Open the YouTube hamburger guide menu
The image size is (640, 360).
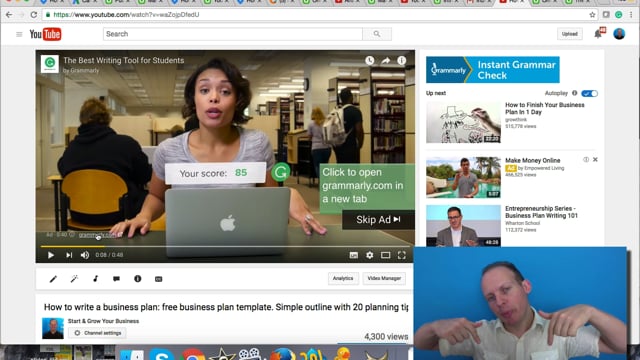tap(19, 34)
